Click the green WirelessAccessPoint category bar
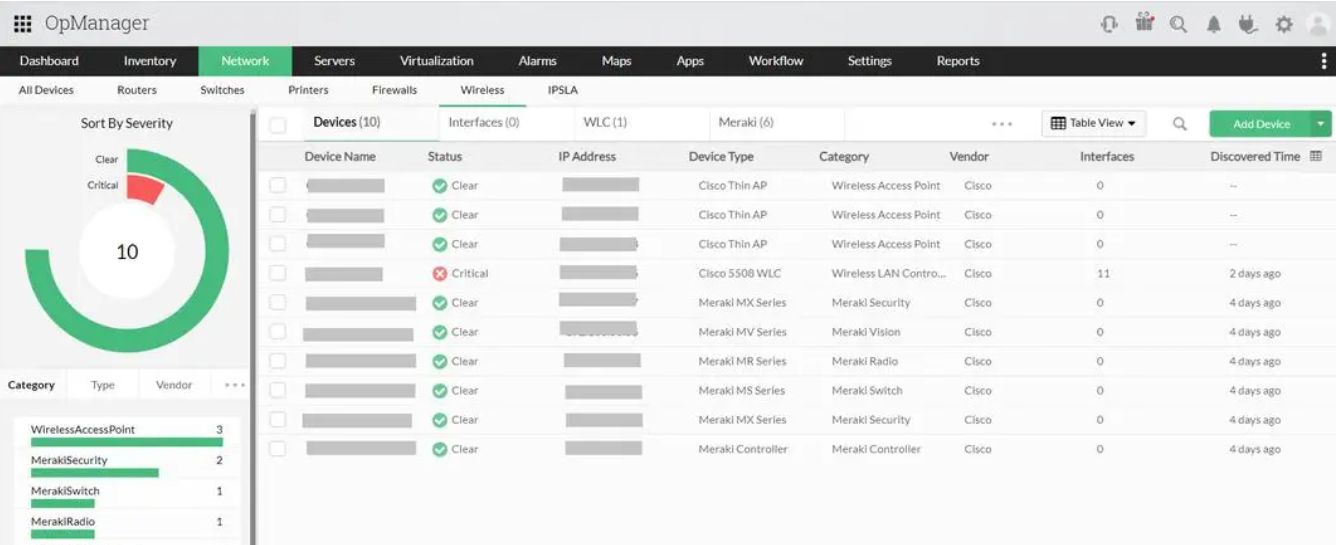 [x=127, y=442]
